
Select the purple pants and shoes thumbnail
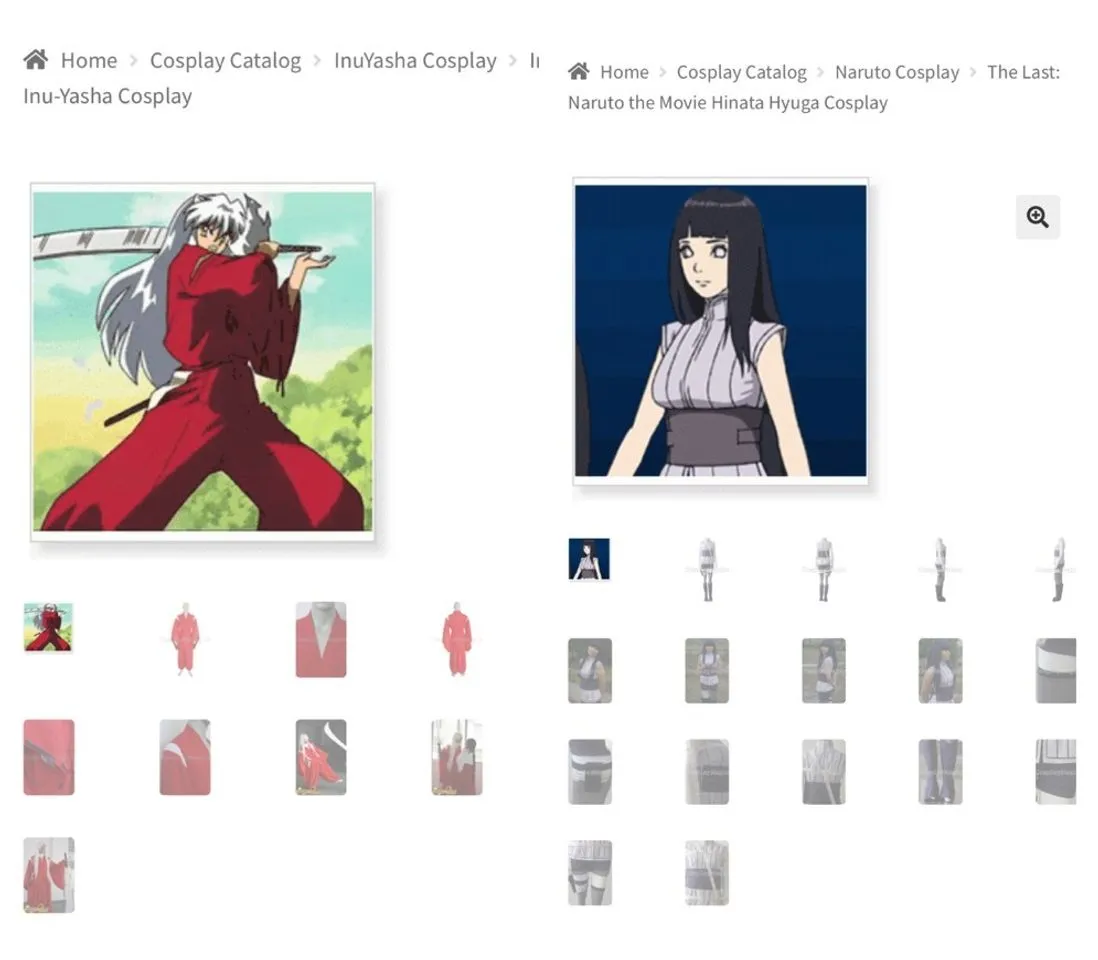tap(940, 772)
